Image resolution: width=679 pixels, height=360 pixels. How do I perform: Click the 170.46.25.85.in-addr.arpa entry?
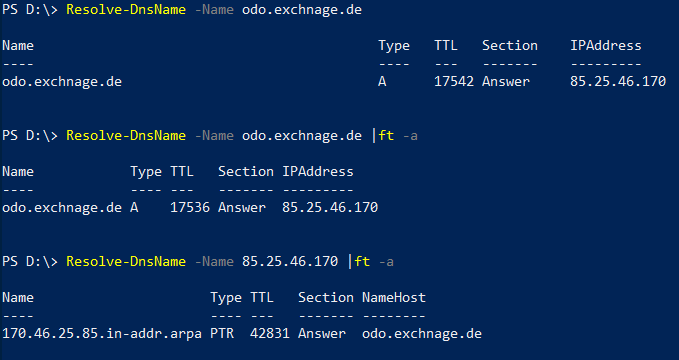point(102,334)
